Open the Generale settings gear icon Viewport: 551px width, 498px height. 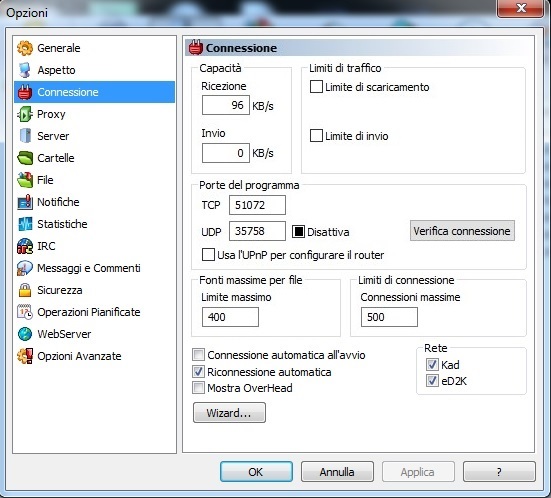click(25, 48)
